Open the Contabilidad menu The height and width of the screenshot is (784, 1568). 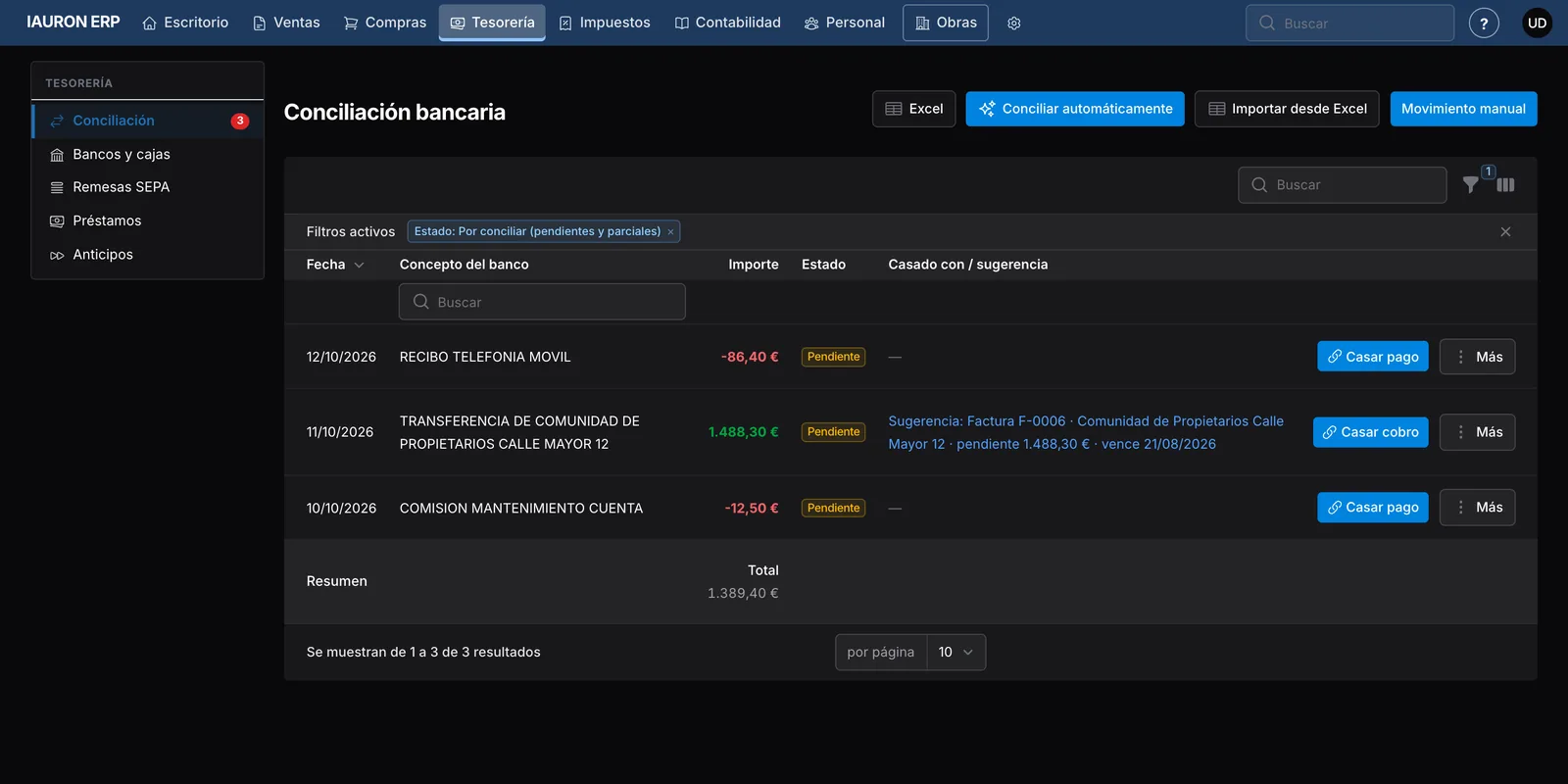pos(727,23)
